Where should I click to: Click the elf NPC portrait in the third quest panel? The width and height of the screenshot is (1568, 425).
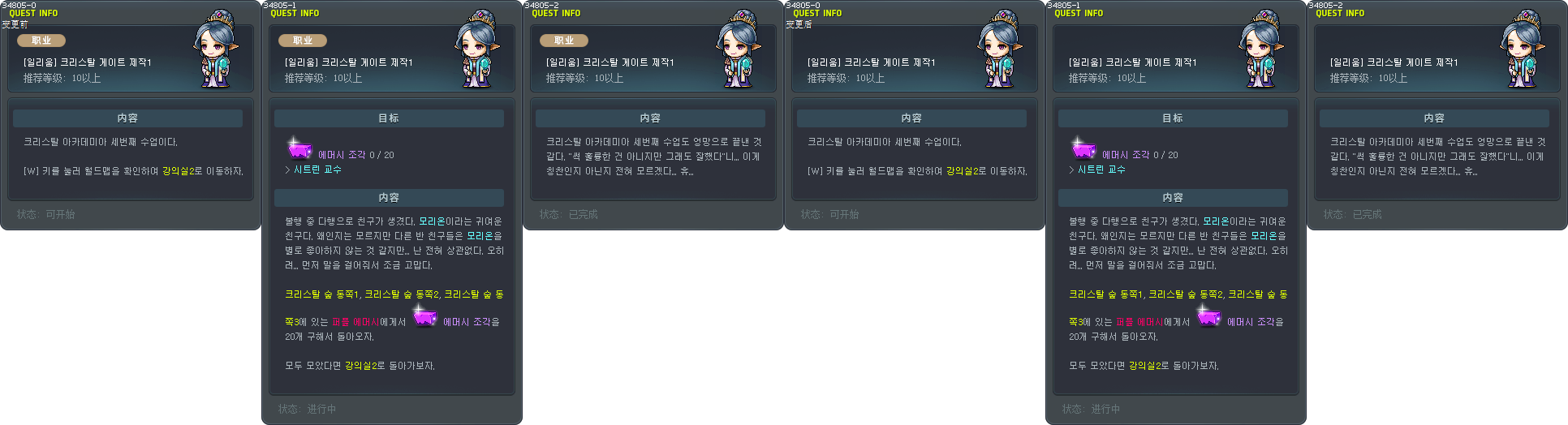pos(739,49)
